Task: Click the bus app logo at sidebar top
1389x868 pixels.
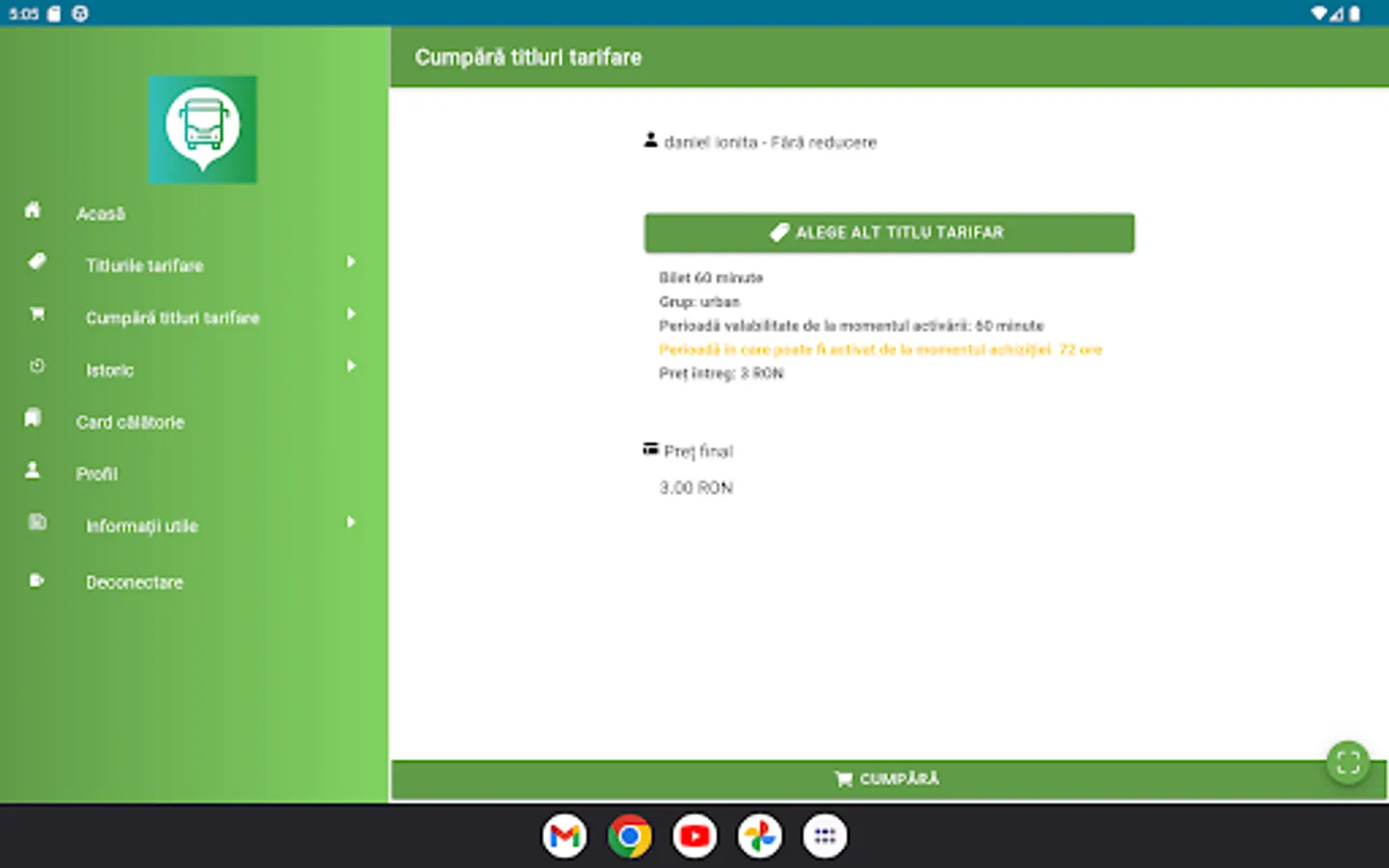Action: point(203,130)
